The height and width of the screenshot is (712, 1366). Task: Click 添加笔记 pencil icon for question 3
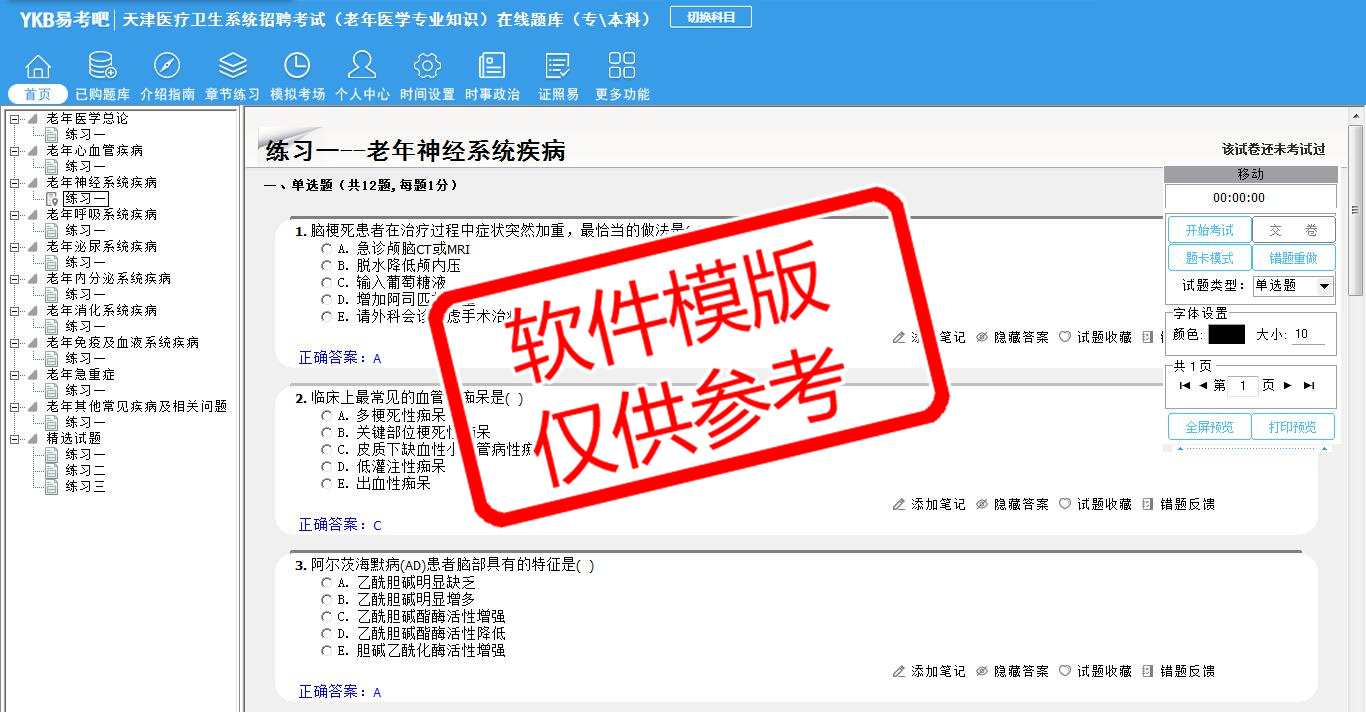(899, 671)
